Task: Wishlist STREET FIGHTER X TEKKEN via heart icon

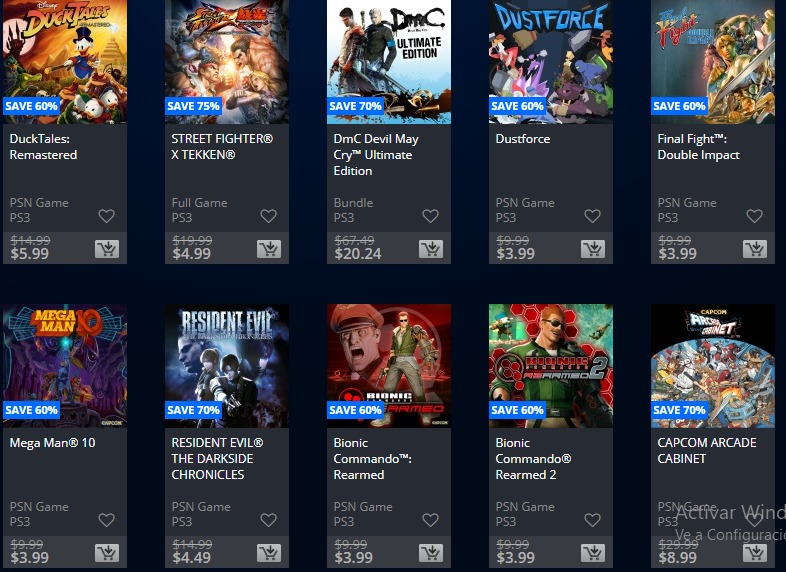Action: (268, 216)
